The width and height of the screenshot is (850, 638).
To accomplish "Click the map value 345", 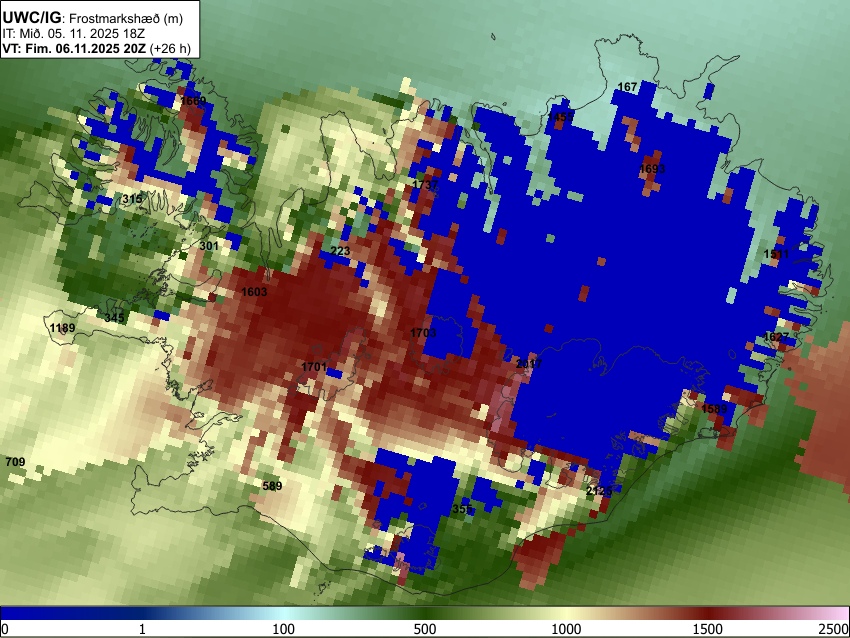I will point(114,318).
